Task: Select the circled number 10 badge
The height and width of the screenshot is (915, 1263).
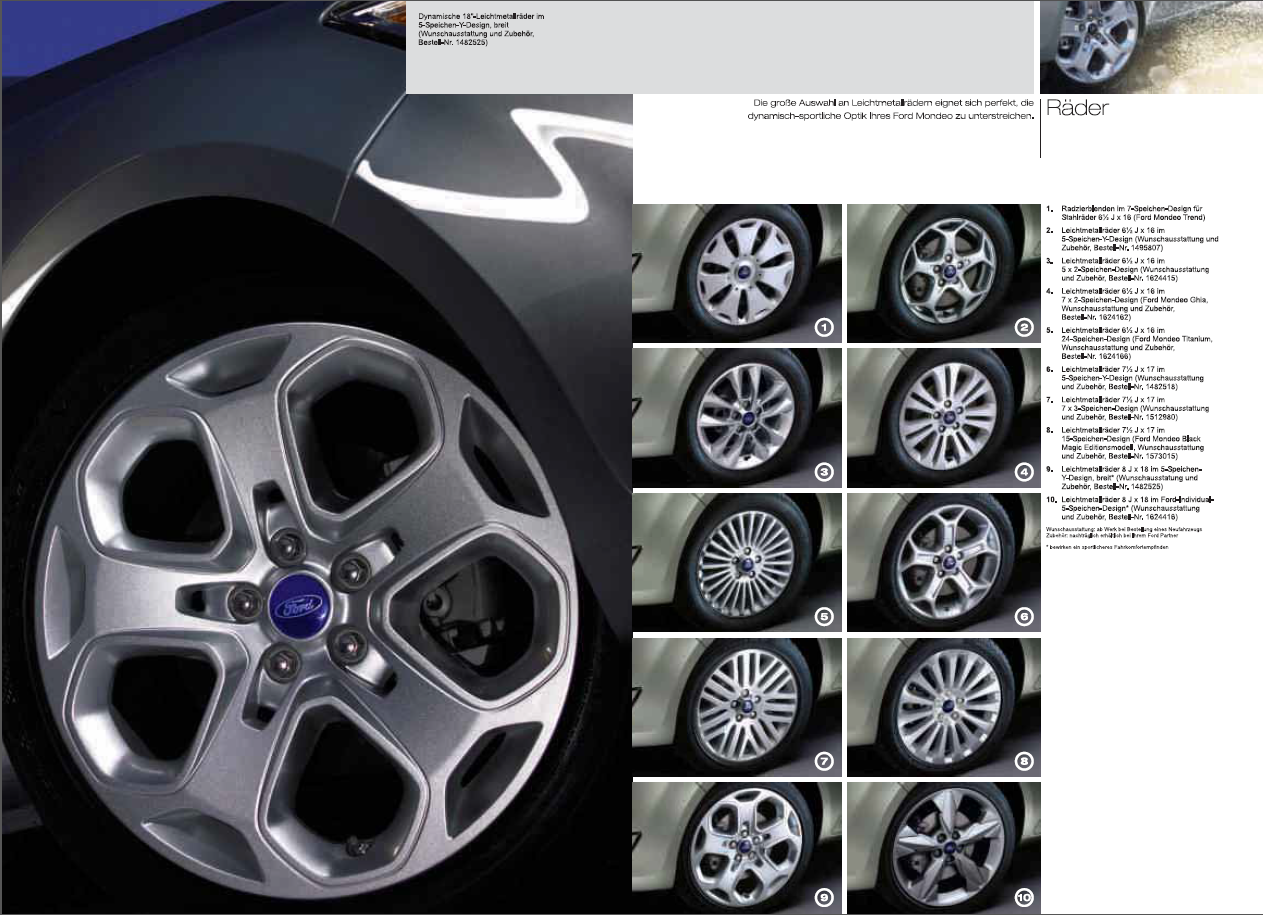Action: pyautogui.click(x=1023, y=900)
